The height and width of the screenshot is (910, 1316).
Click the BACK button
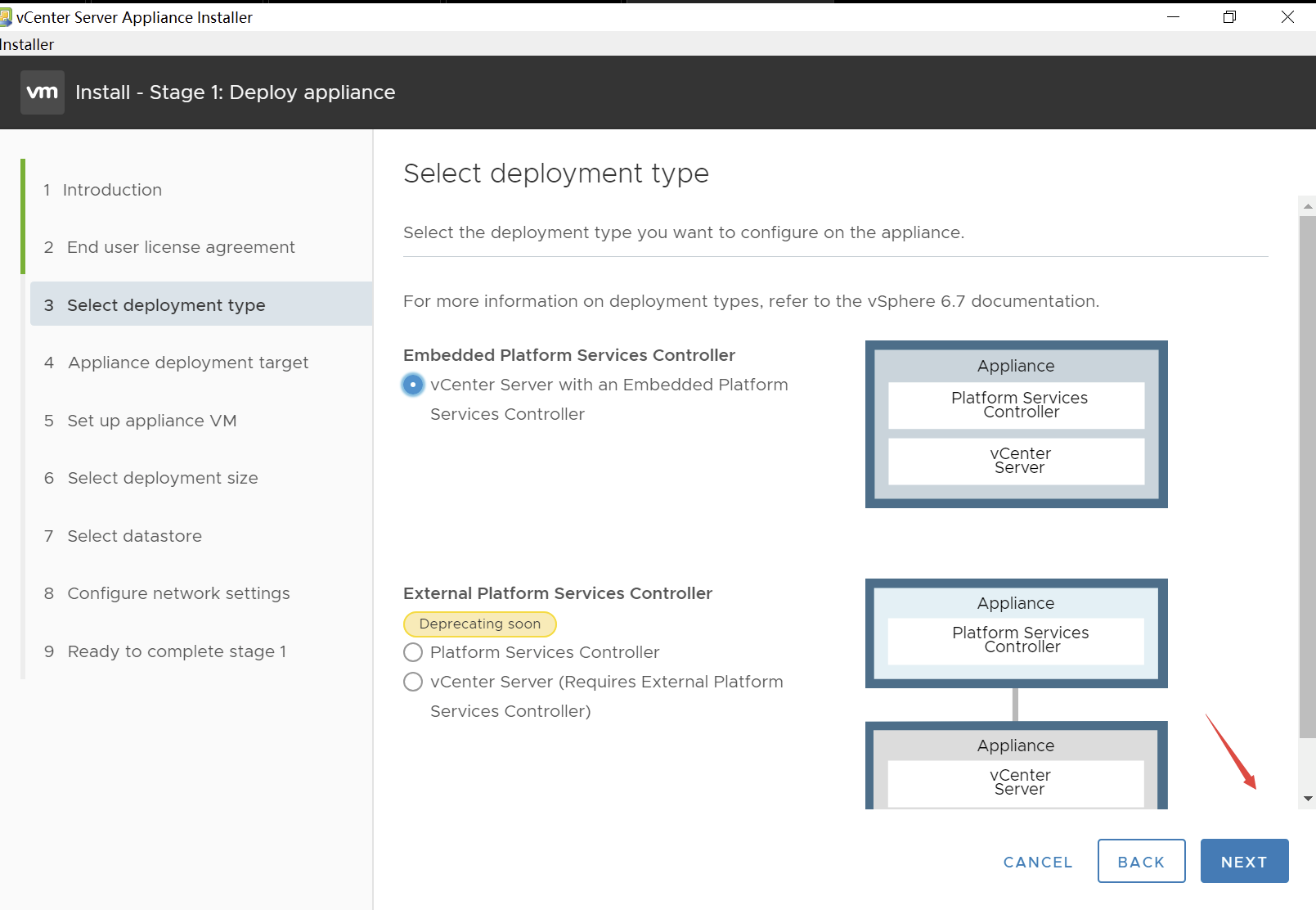click(x=1141, y=861)
